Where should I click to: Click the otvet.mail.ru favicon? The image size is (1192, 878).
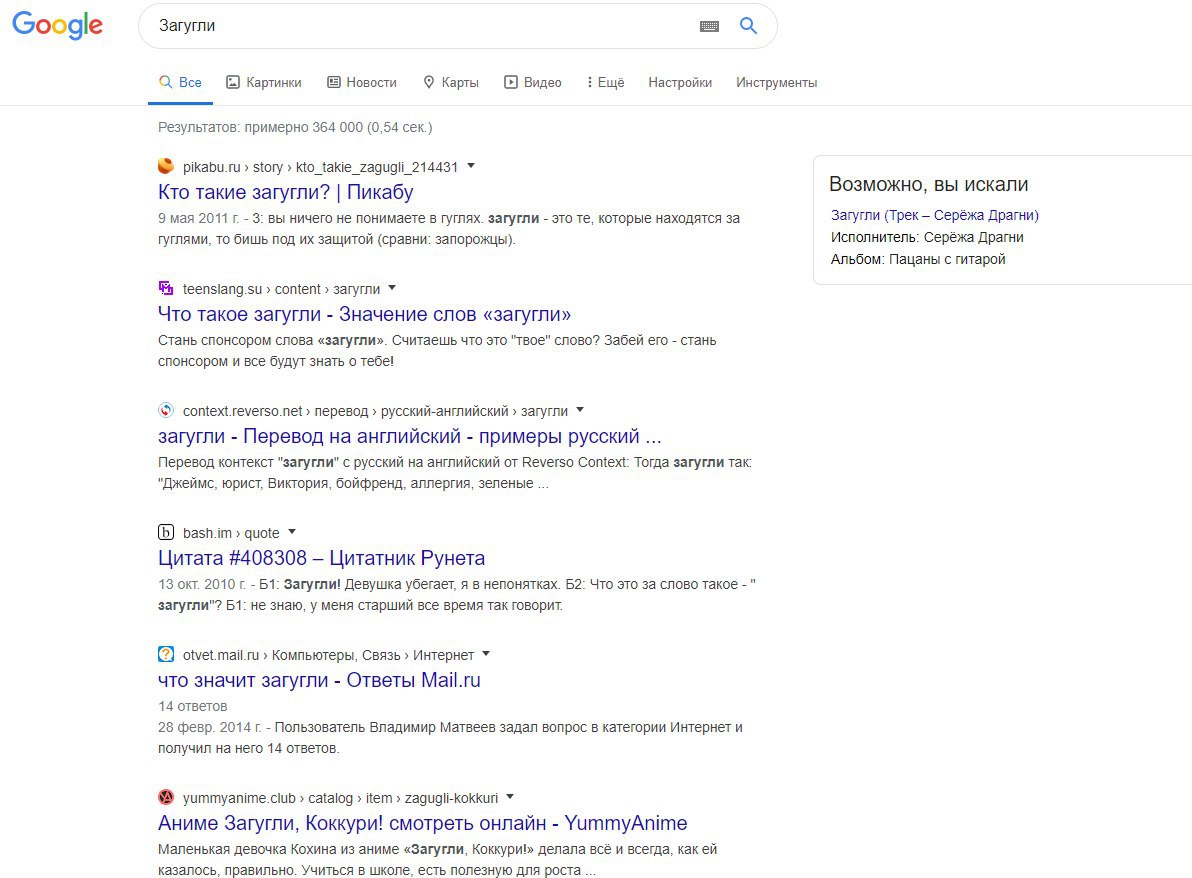click(x=166, y=655)
